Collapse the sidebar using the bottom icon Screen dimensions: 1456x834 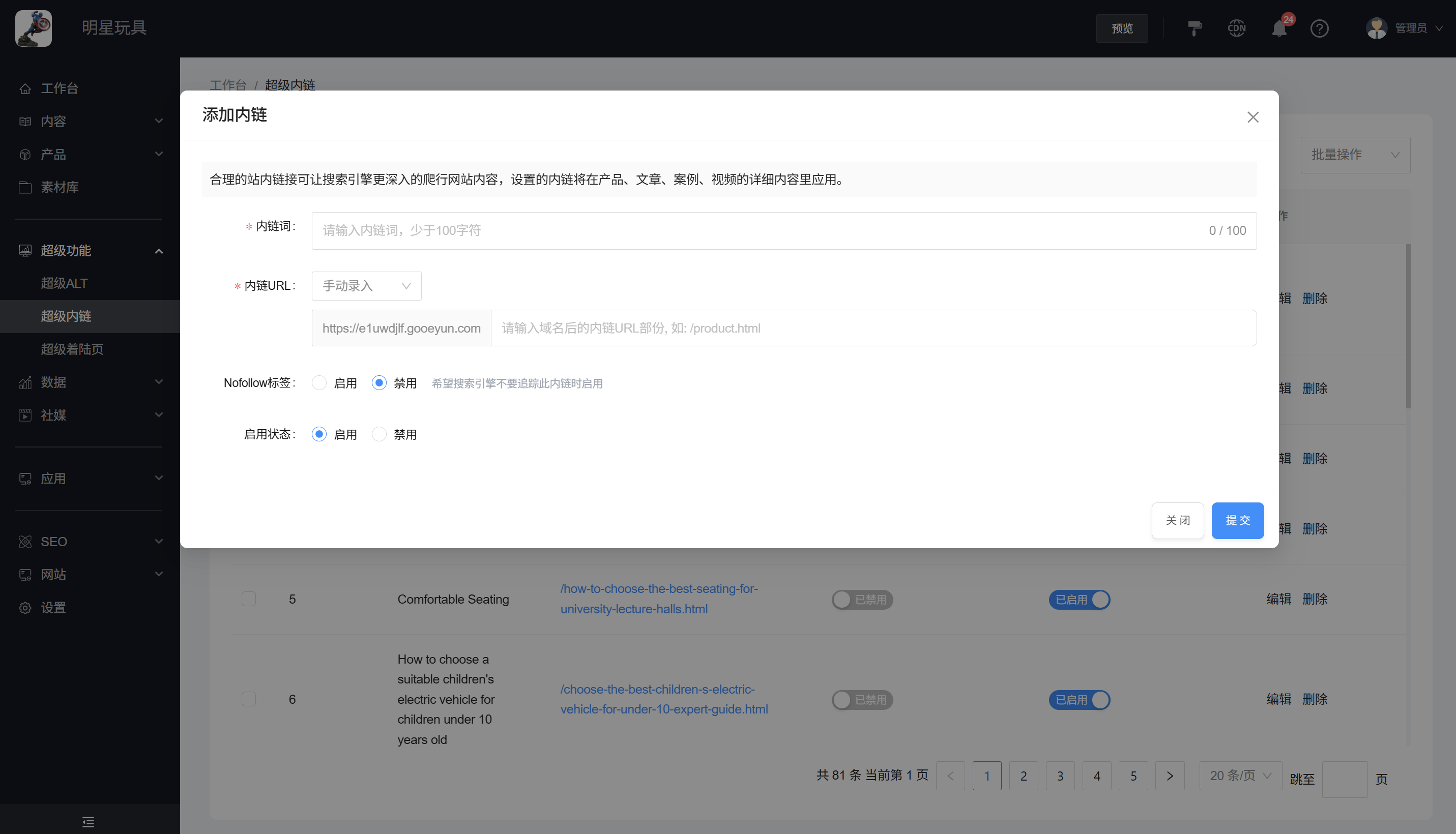88,821
